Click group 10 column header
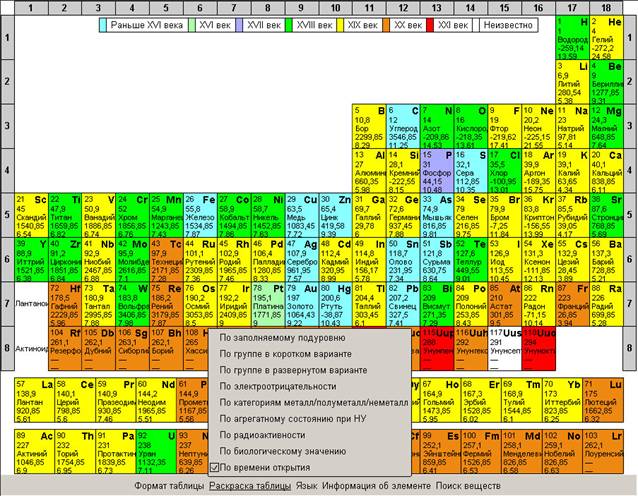The image size is (638, 496). tap(335, 8)
